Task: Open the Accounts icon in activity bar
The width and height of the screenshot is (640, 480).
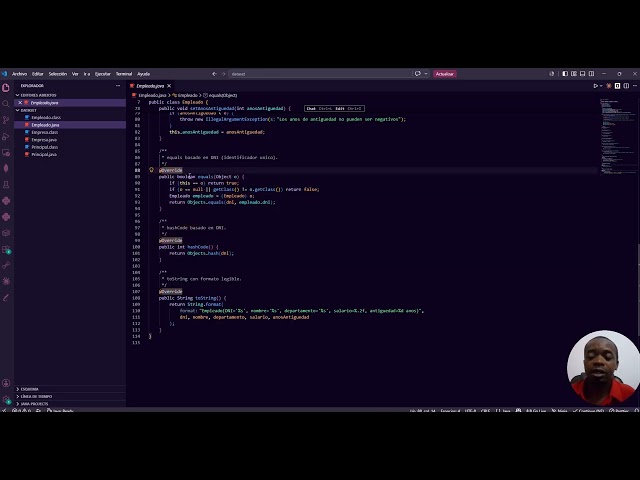Action: tap(6, 383)
